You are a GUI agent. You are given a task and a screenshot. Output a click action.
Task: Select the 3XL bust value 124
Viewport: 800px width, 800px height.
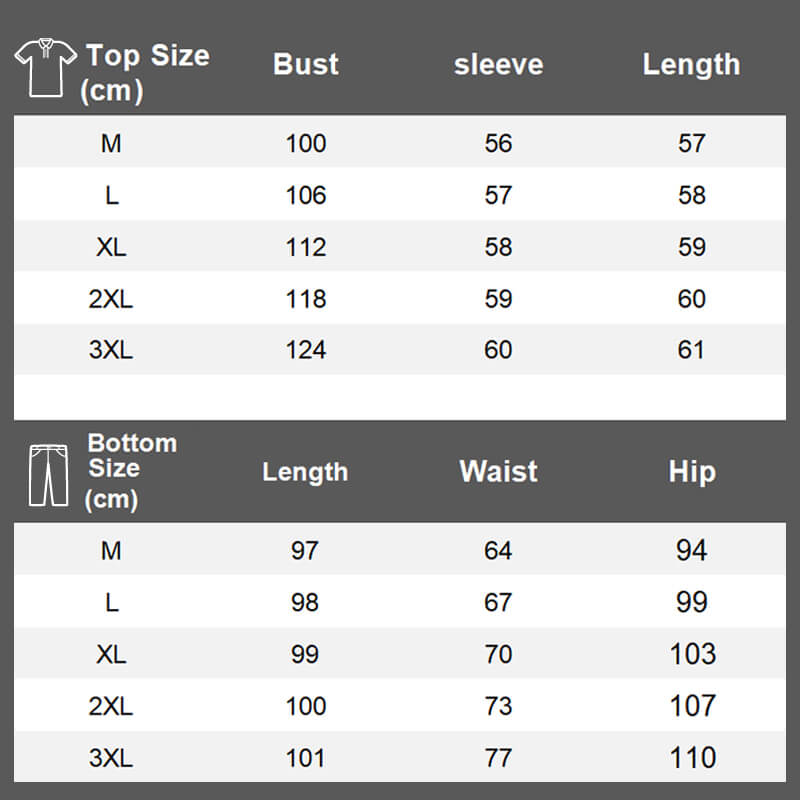point(305,350)
